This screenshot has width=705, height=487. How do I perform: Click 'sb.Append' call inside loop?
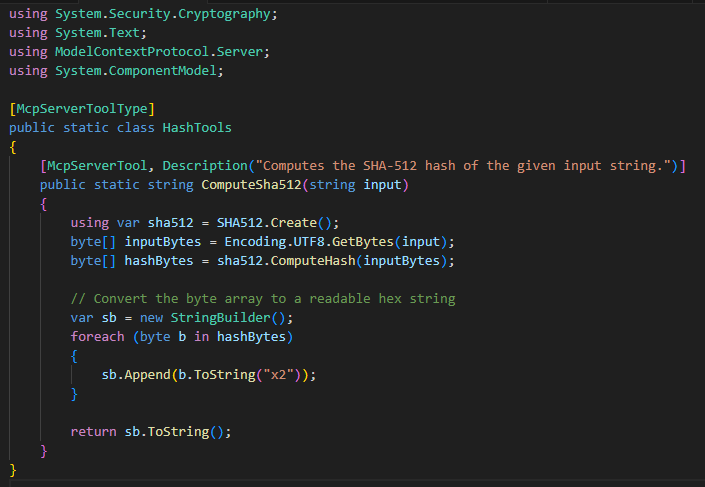tap(136, 375)
